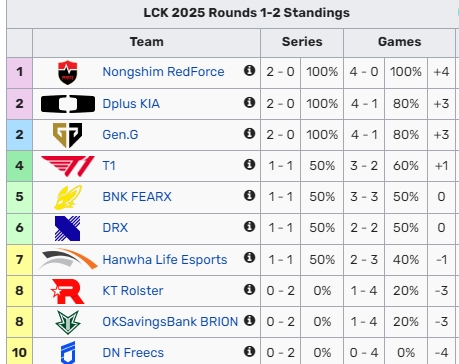
Task: Click the Nongshim RedForce logo
Action: pos(68,72)
